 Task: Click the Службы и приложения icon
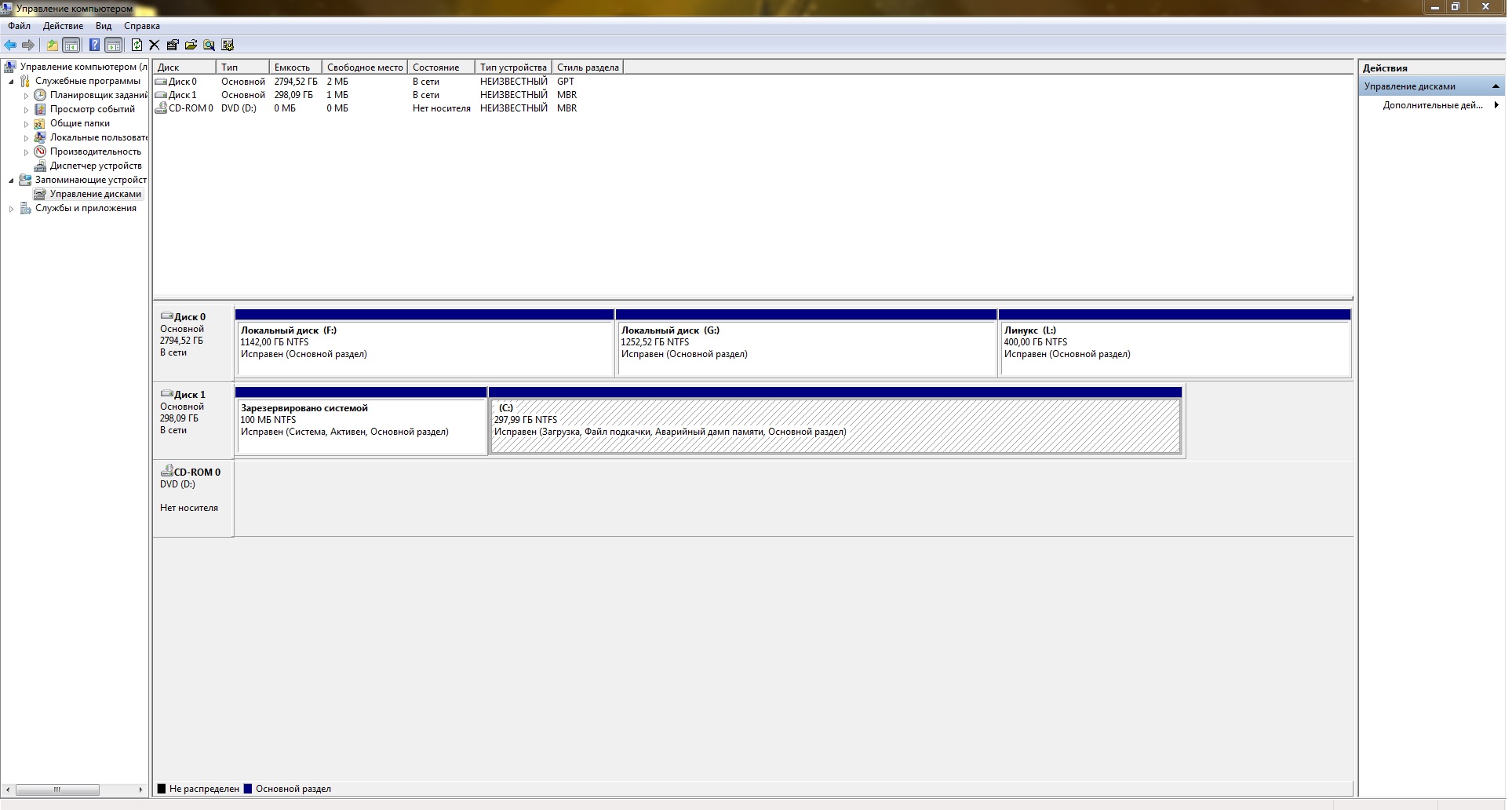coord(25,208)
